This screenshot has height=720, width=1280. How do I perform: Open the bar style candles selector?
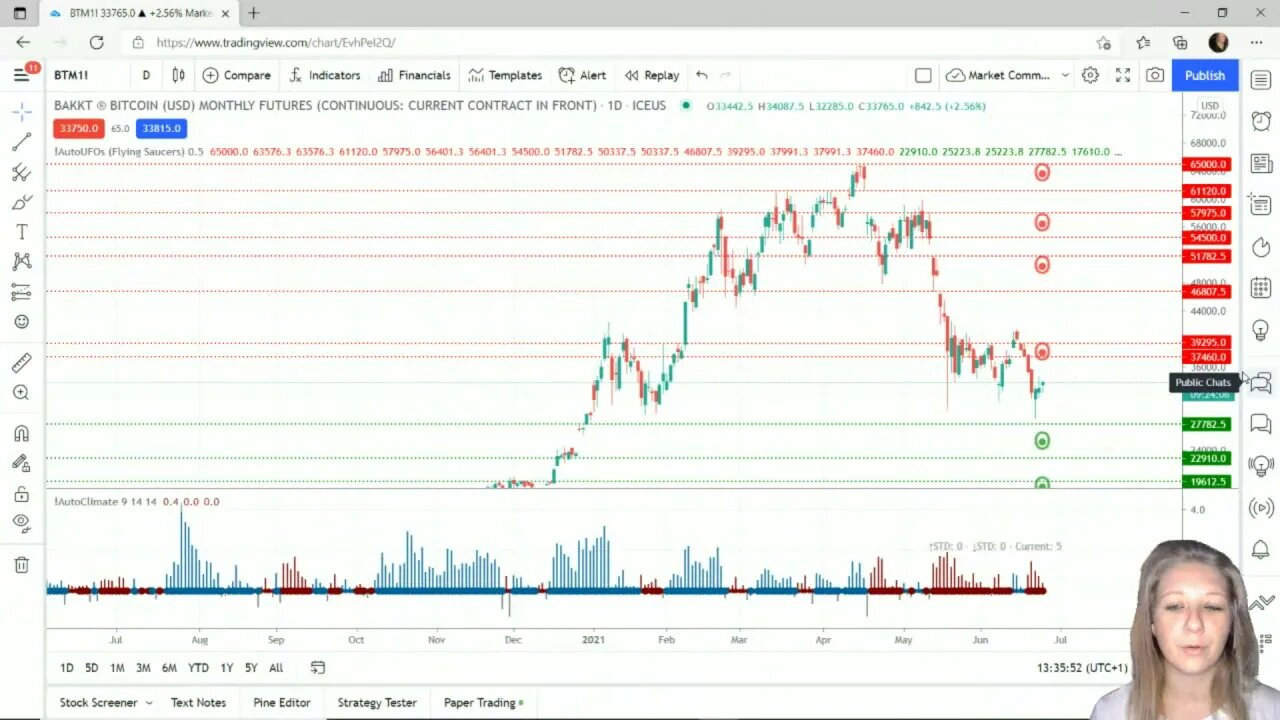point(178,75)
